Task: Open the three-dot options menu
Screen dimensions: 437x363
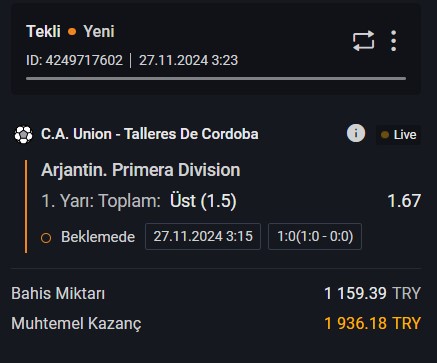Action: (394, 41)
